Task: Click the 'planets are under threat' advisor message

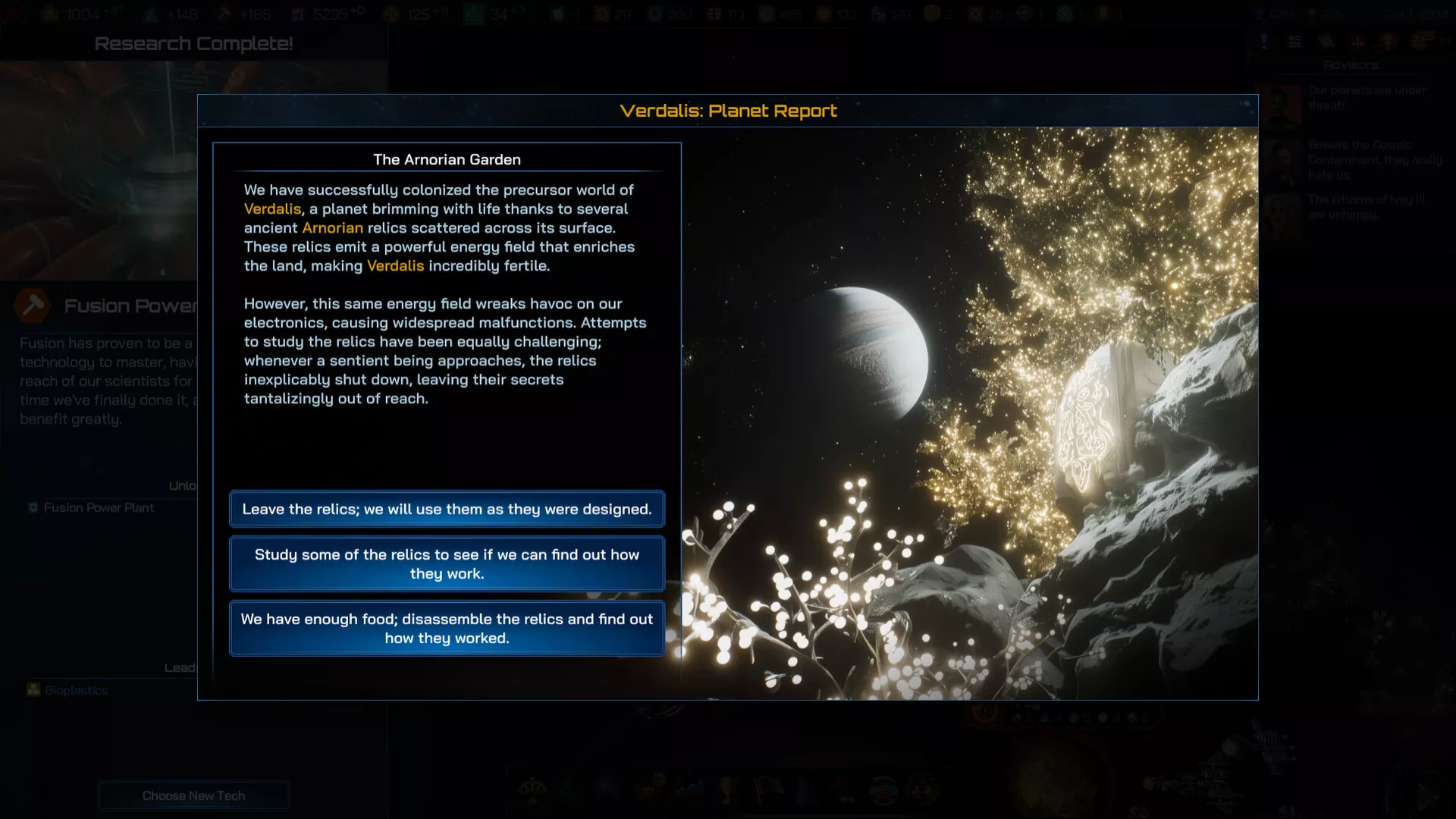Action: point(1365,97)
